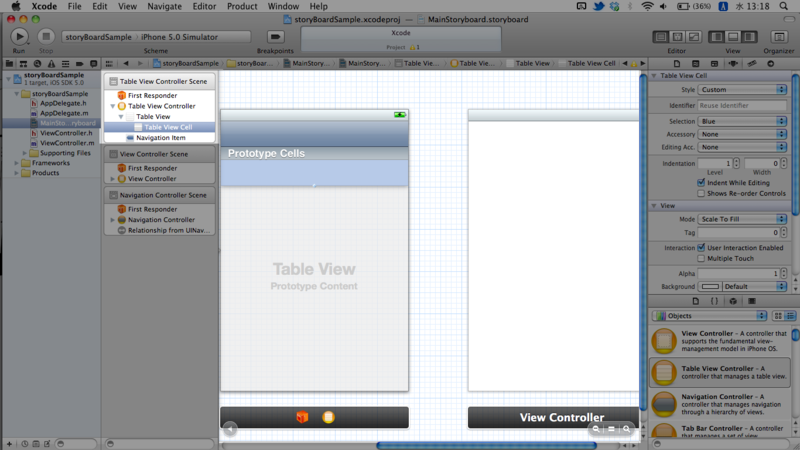The width and height of the screenshot is (800, 450).
Task: Open the Organizer window
Action: click(779, 37)
